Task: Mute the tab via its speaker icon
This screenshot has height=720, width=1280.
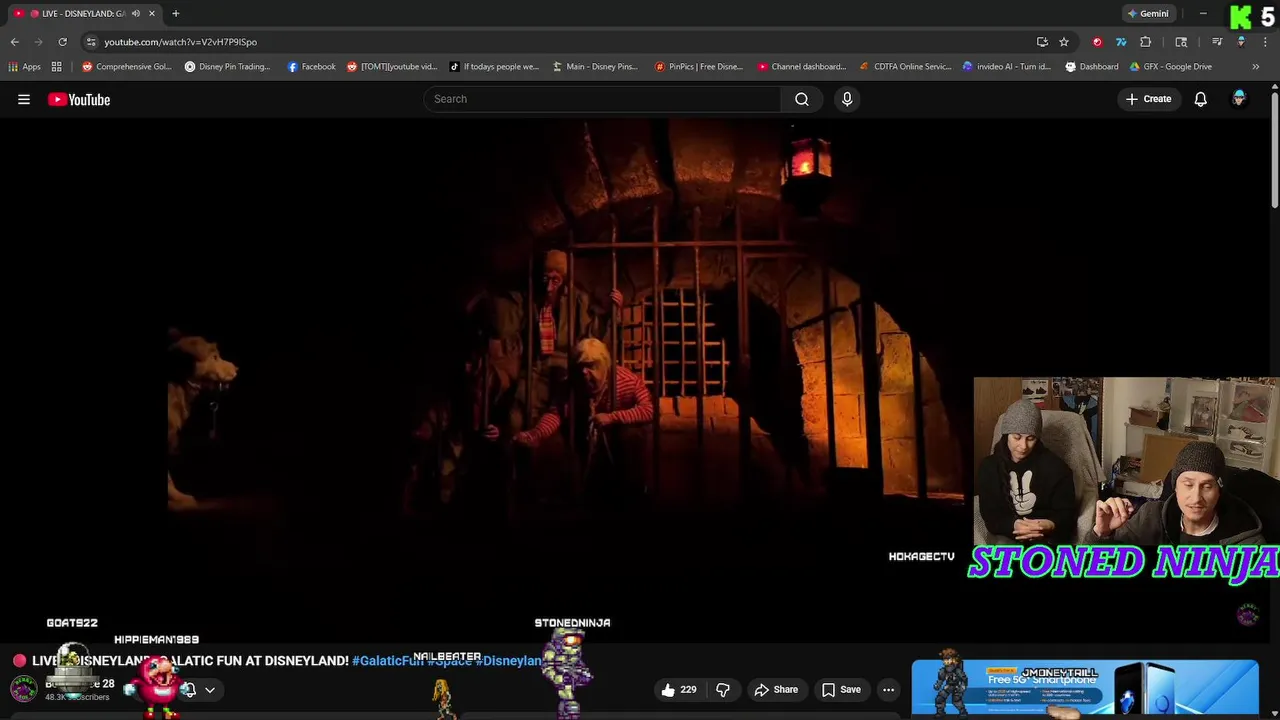Action: (x=136, y=13)
